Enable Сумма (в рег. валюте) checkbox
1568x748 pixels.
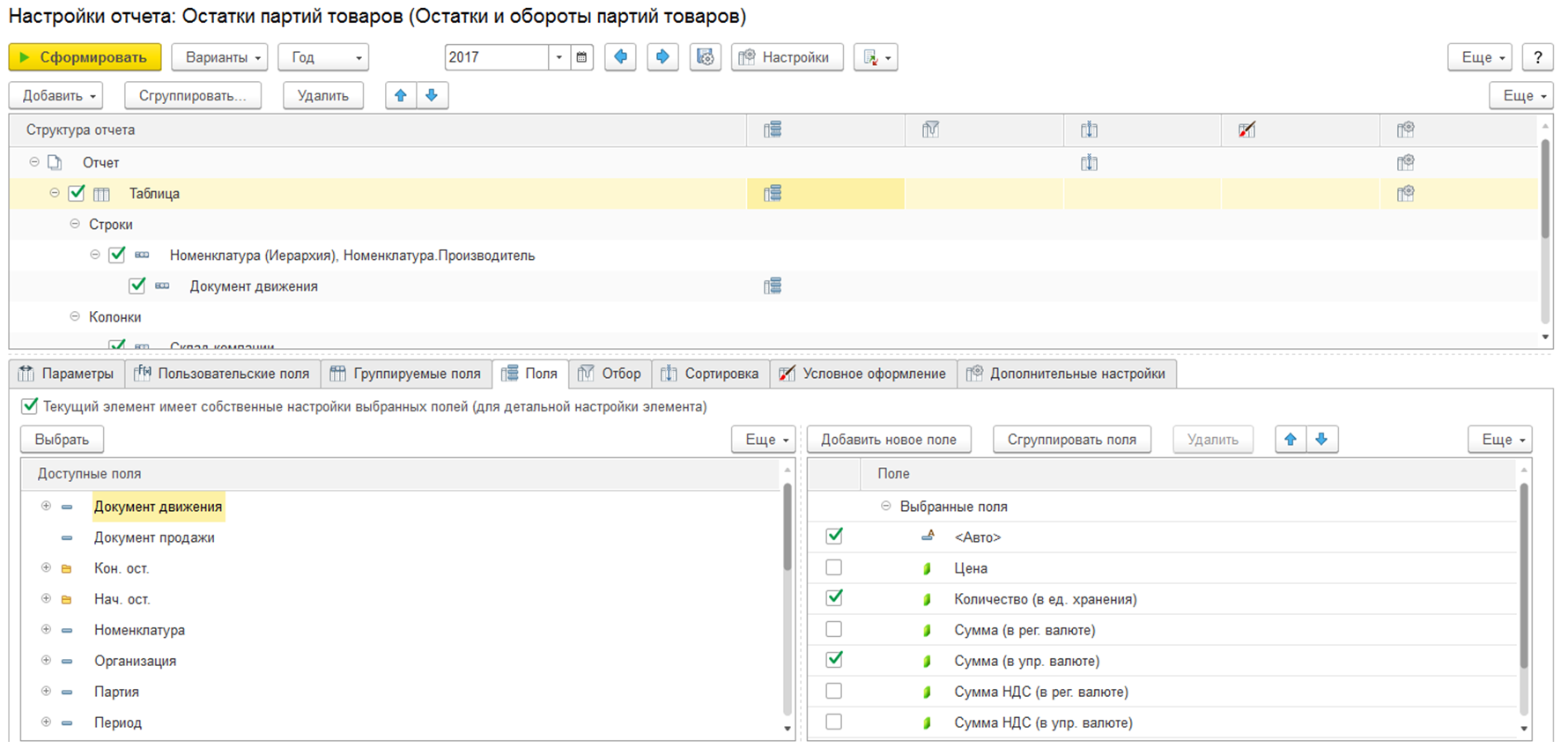pos(833,629)
